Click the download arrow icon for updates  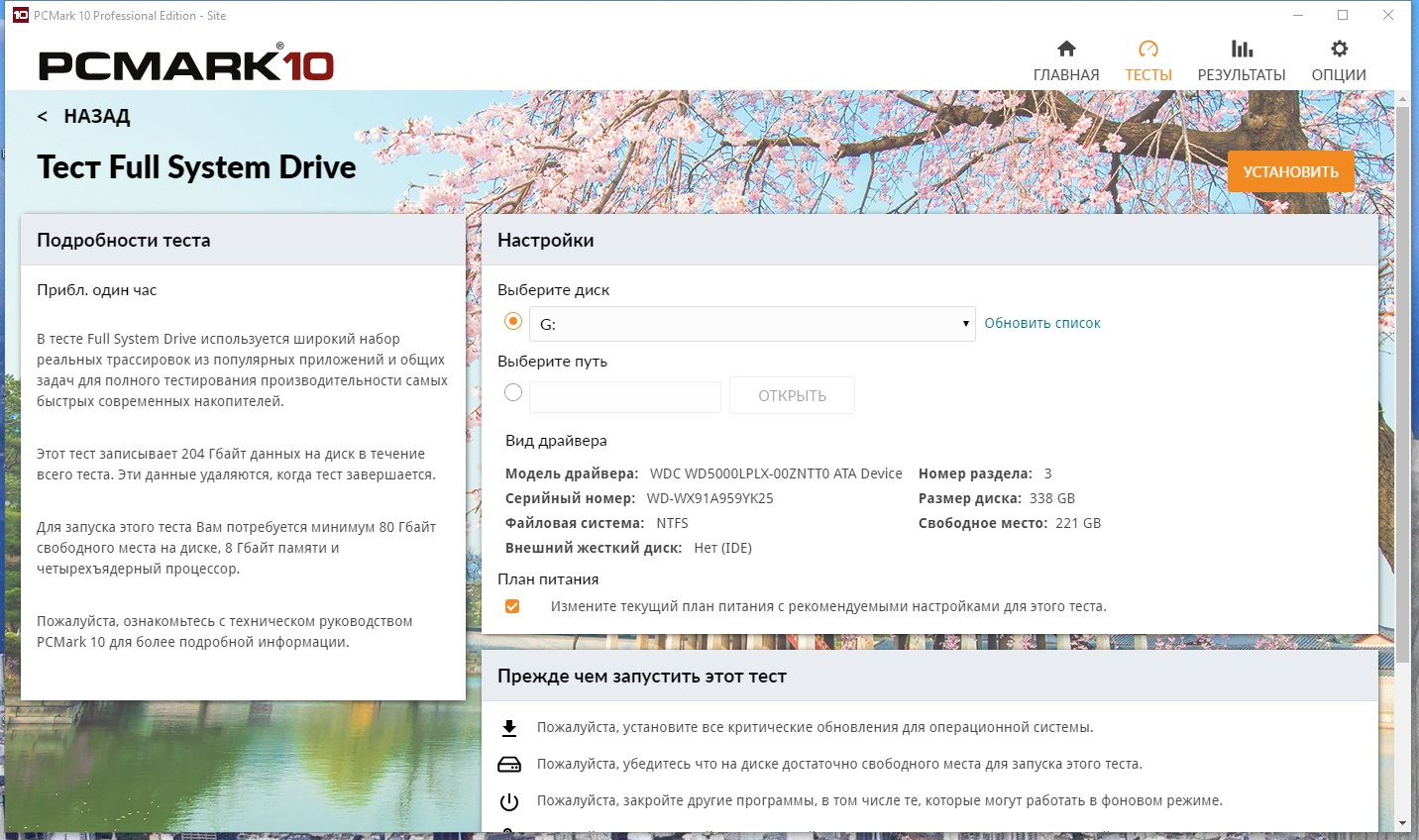pos(509,728)
